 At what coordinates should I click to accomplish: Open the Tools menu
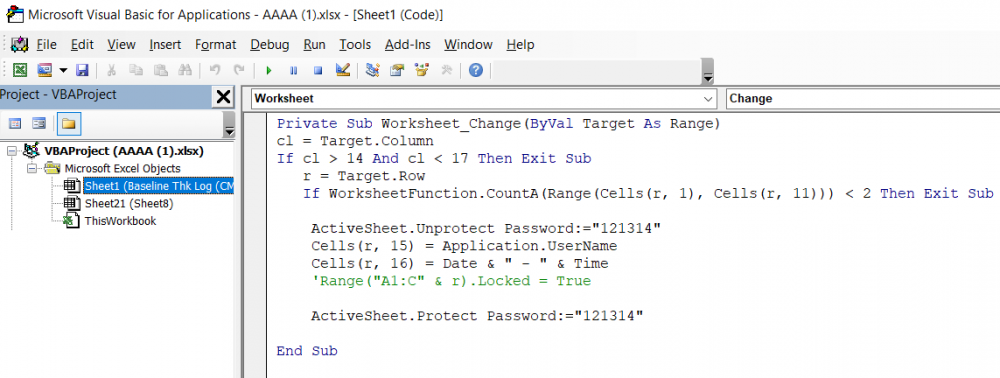(355, 45)
